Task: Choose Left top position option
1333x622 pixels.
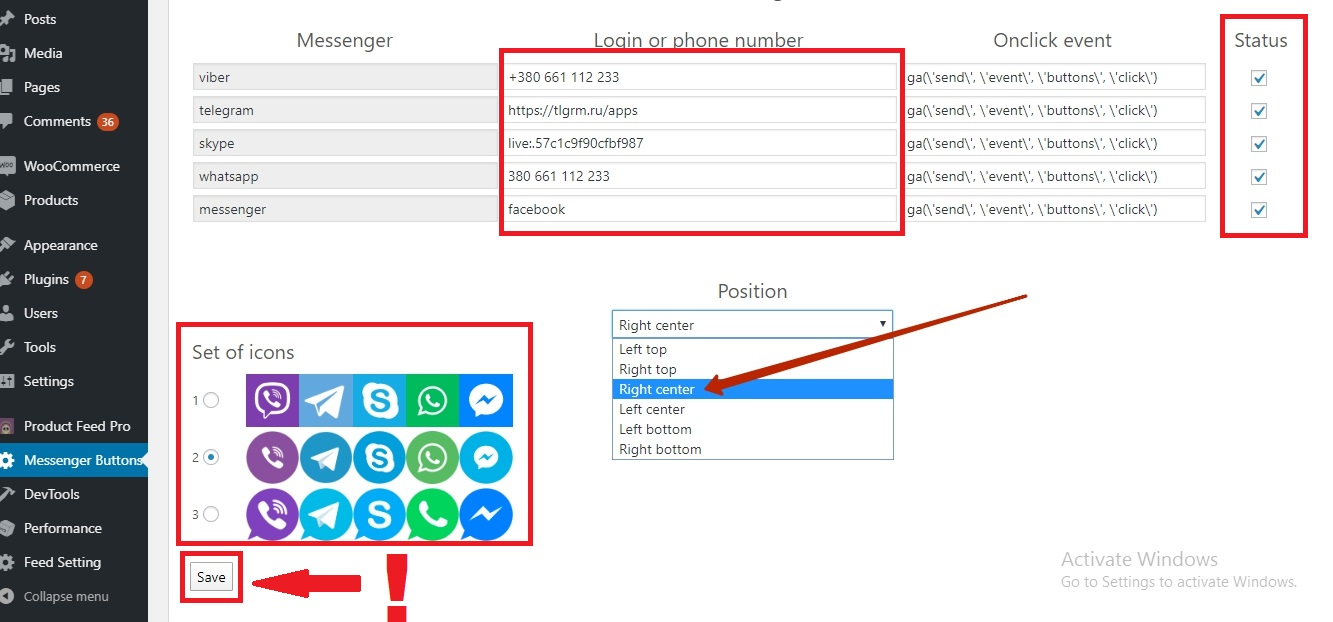Action: click(x=752, y=349)
